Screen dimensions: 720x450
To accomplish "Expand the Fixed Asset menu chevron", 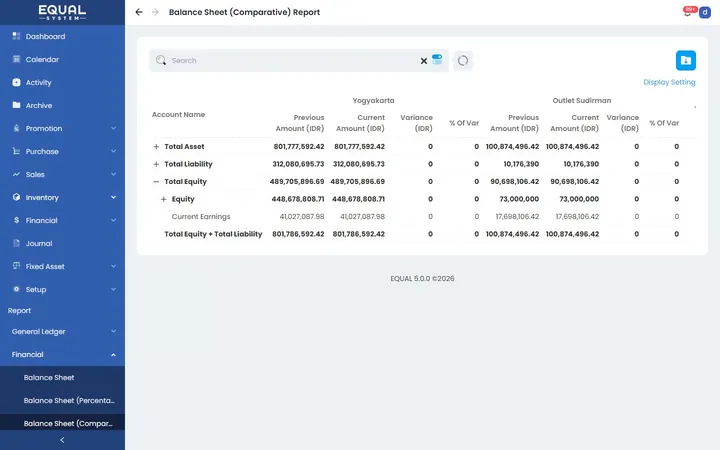I will (x=113, y=266).
